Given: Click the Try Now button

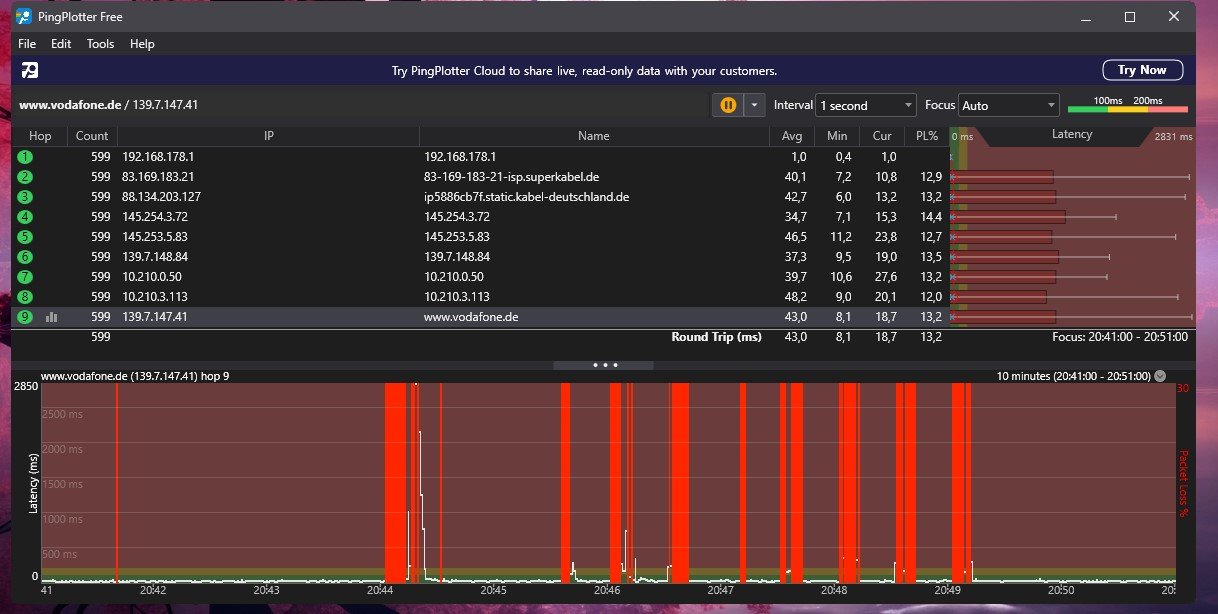Looking at the screenshot, I should tap(1142, 70).
